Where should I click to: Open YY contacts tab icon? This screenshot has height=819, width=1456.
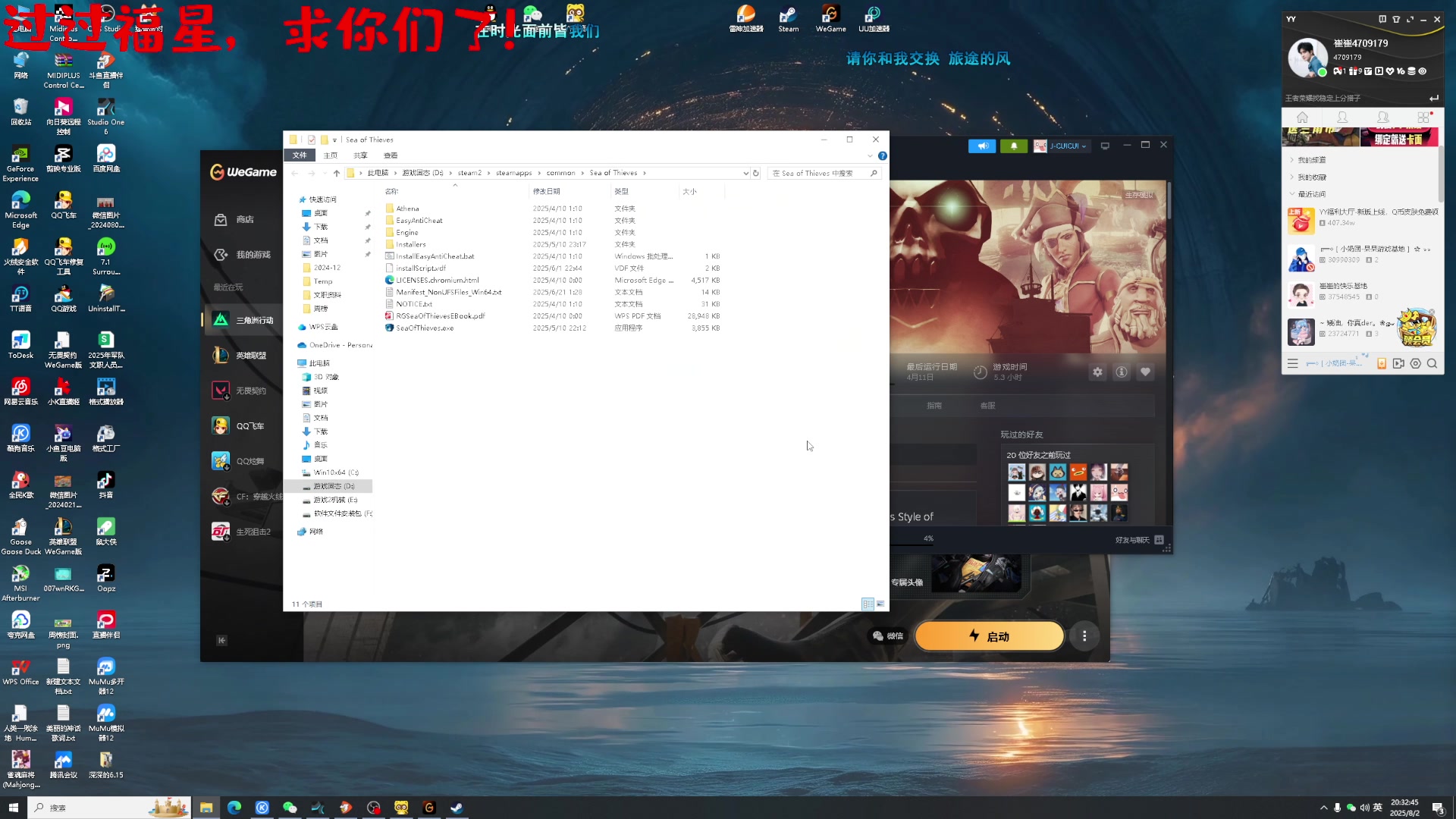[x=1342, y=118]
